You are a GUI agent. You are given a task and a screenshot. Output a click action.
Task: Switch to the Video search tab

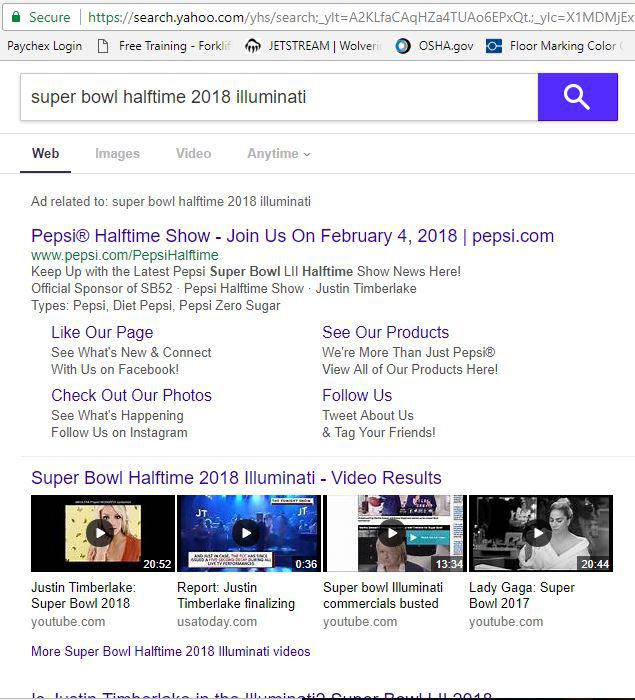[x=193, y=154]
